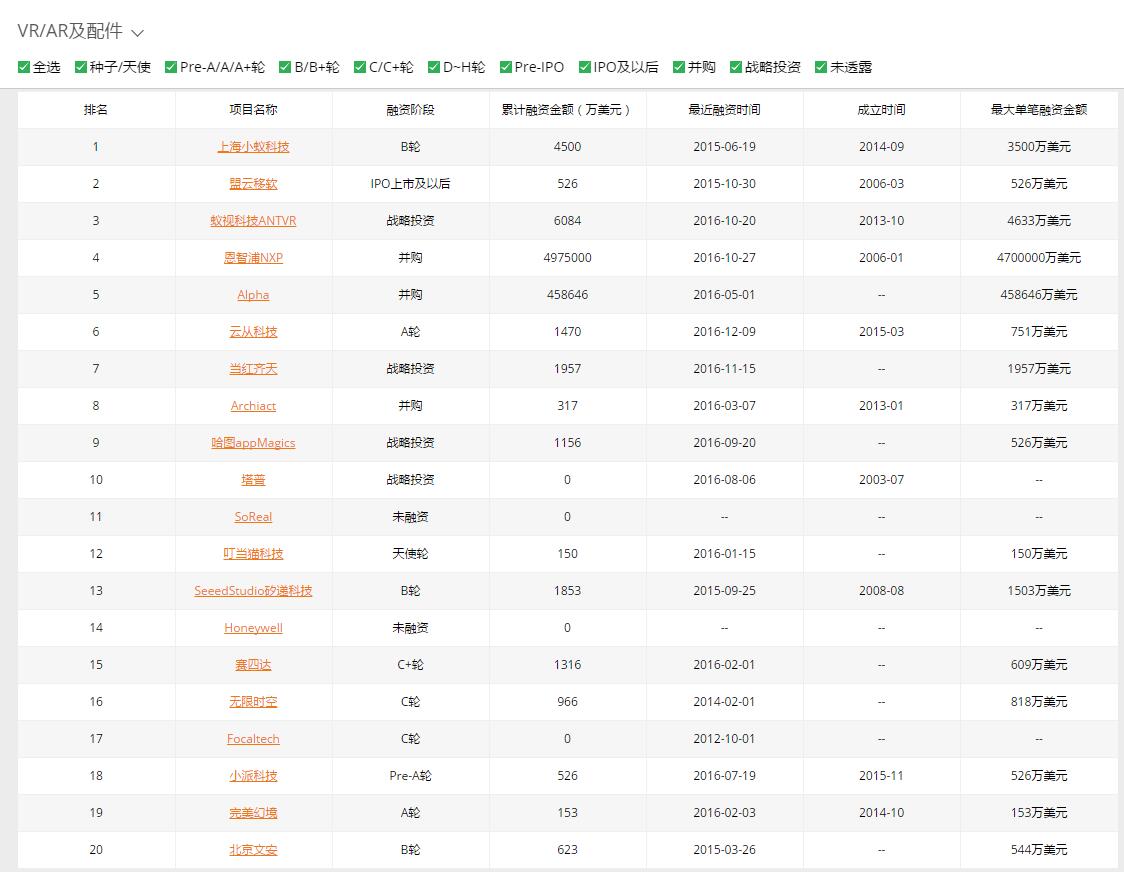
Task: Toggle the 战略投资 checkbox
Action: [737, 67]
